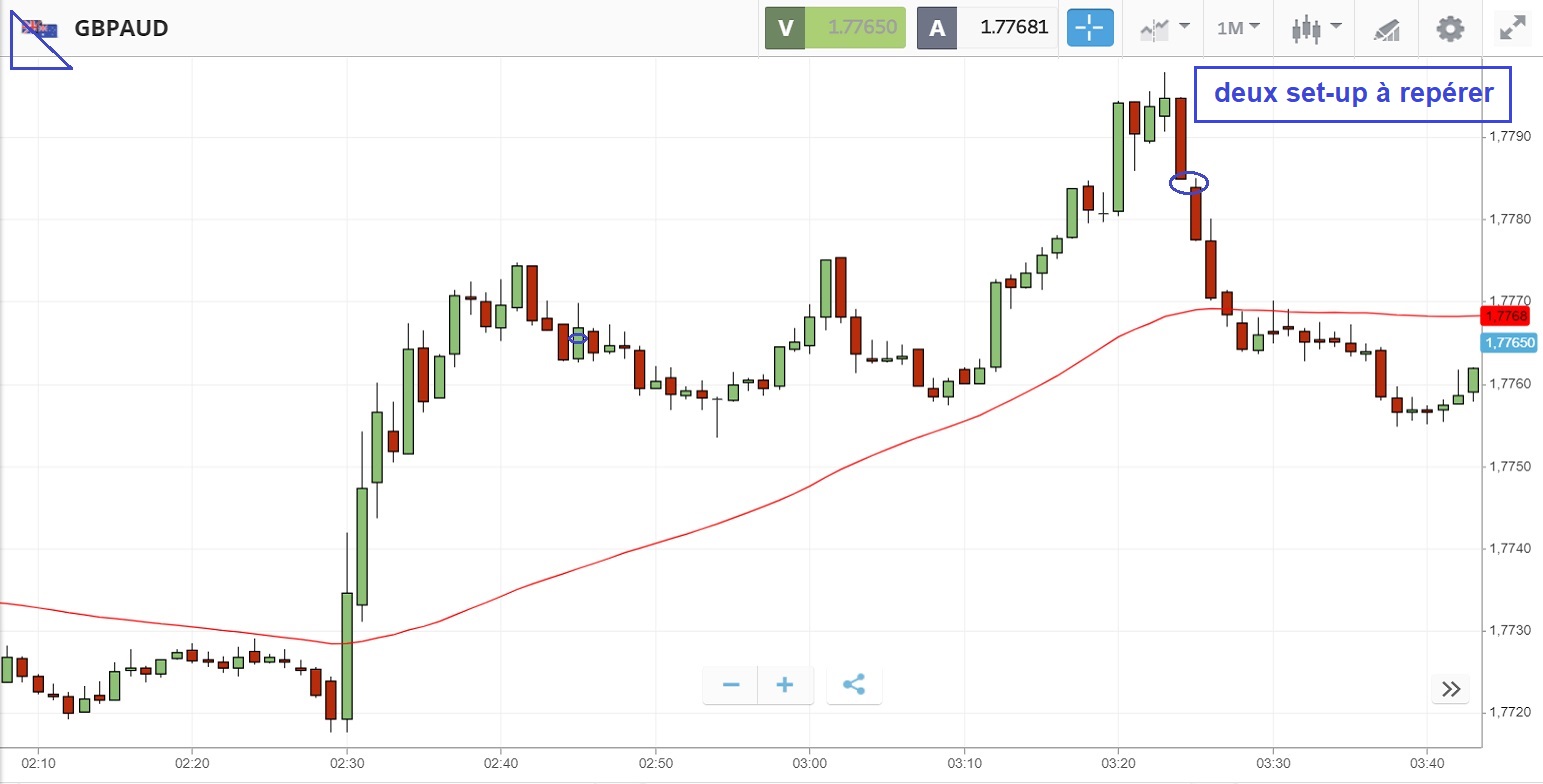Click the share chart icon
This screenshot has height=784, width=1543.
coord(854,685)
